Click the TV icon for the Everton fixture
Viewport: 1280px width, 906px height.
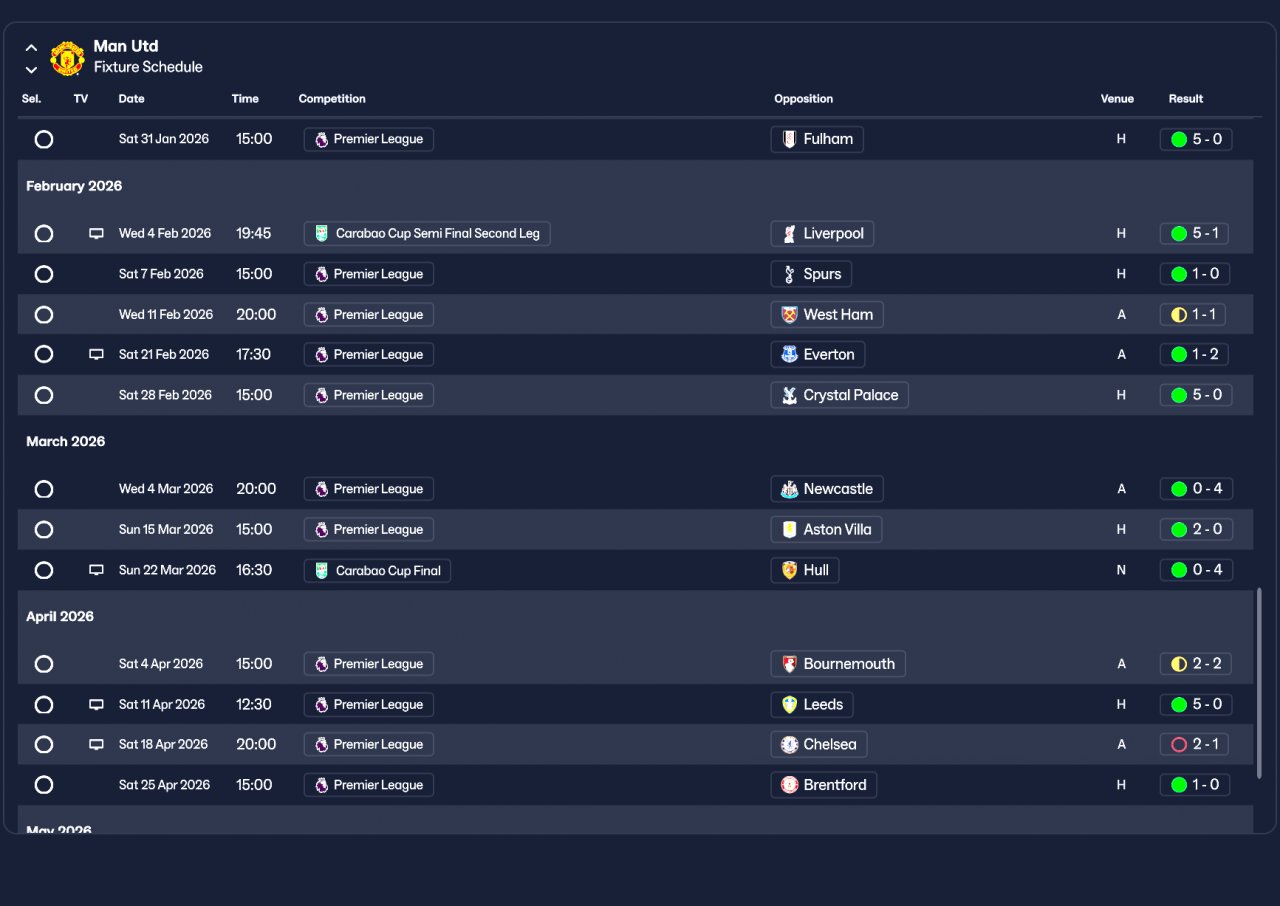[x=96, y=354]
